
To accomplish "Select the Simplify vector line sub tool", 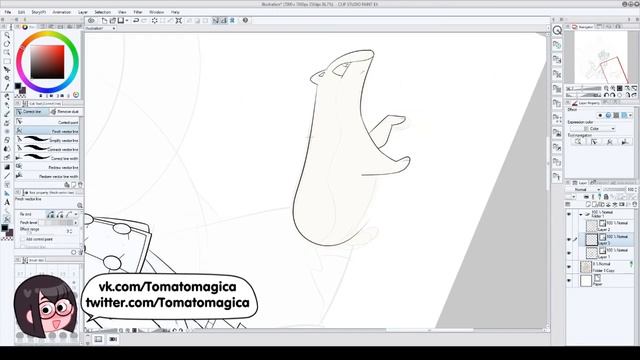I will click(x=47, y=140).
